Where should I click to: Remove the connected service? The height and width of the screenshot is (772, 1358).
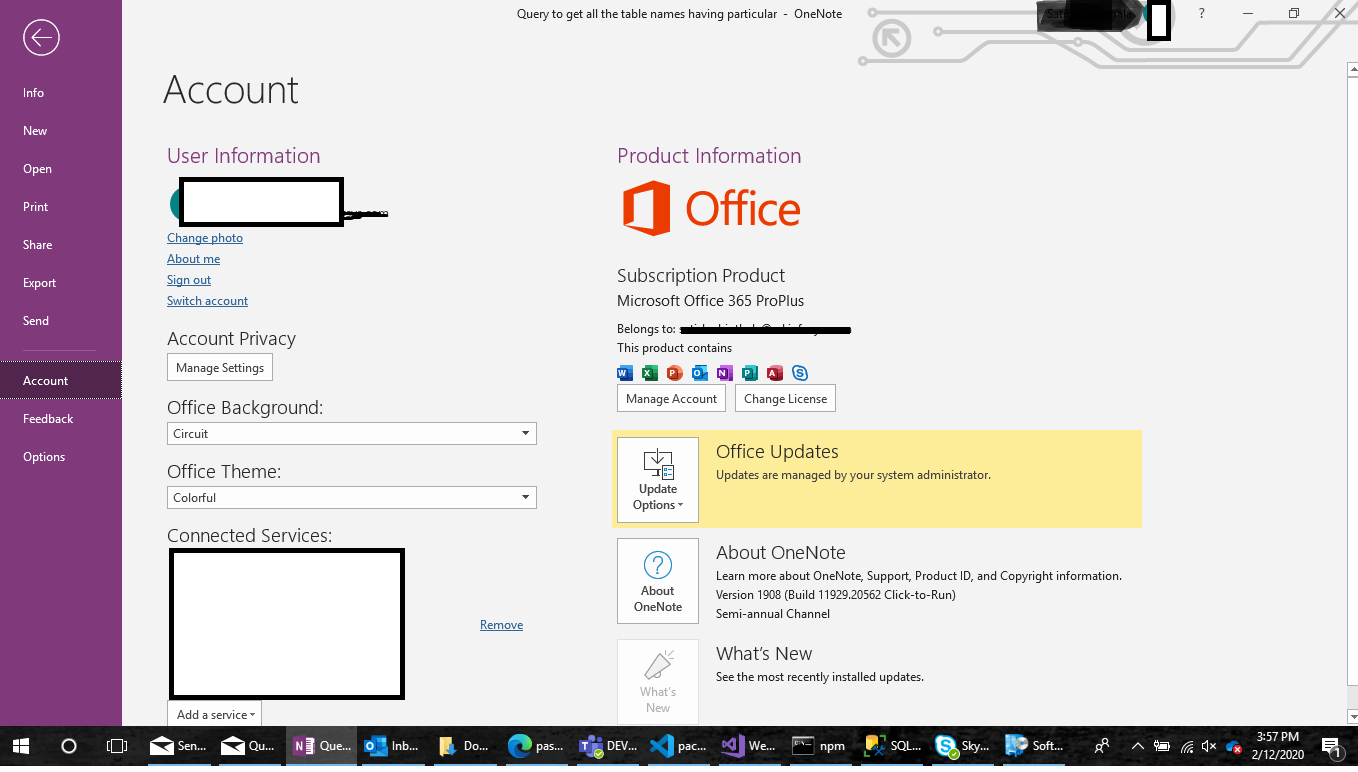click(x=501, y=625)
